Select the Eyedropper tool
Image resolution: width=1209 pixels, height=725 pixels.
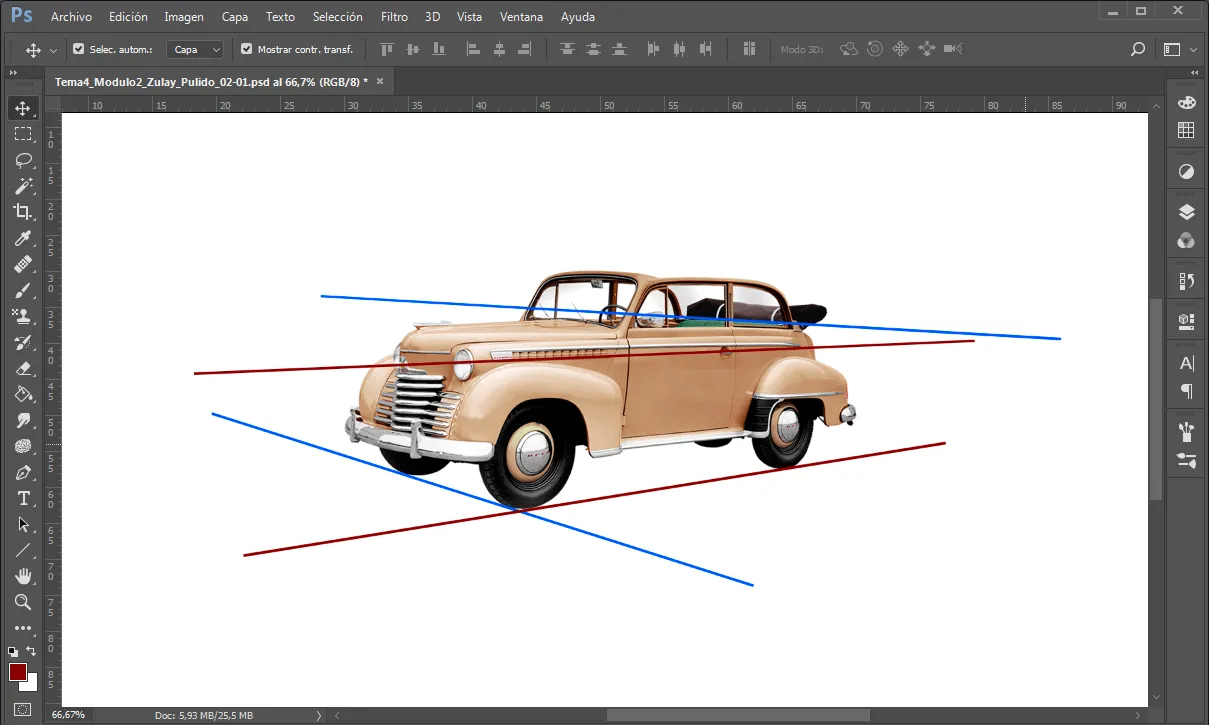point(23,238)
